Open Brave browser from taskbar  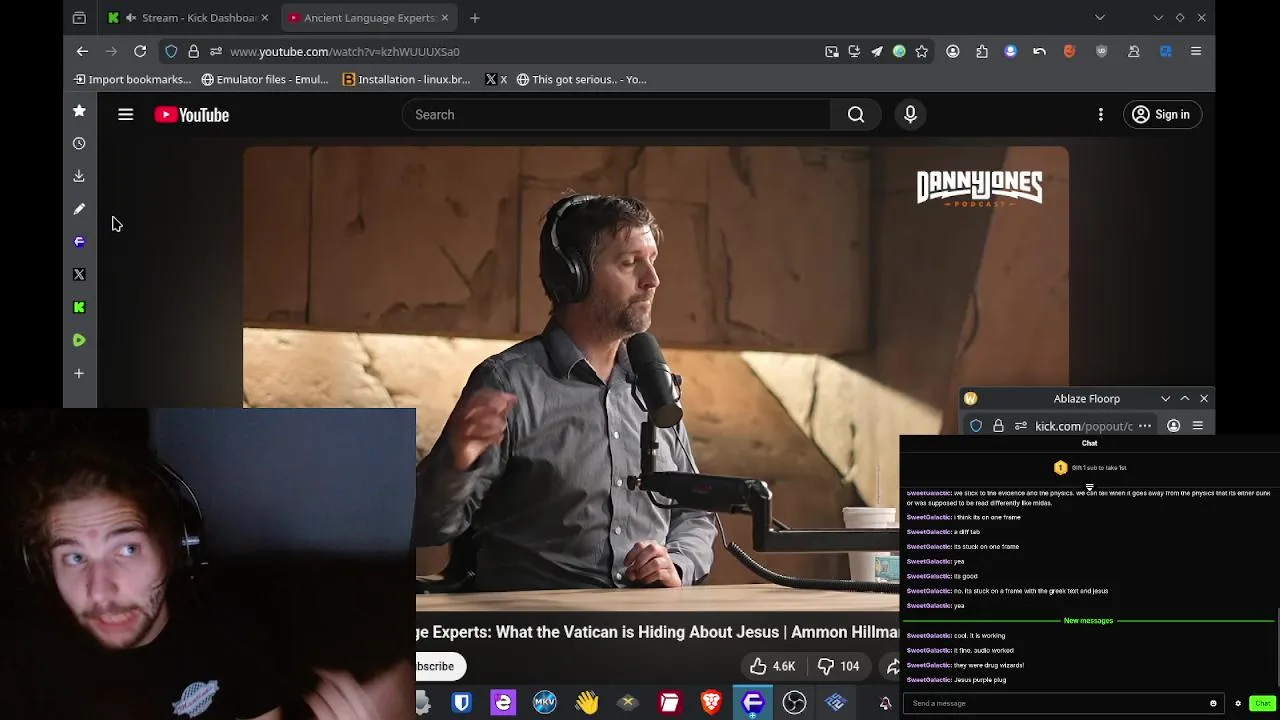(x=711, y=703)
